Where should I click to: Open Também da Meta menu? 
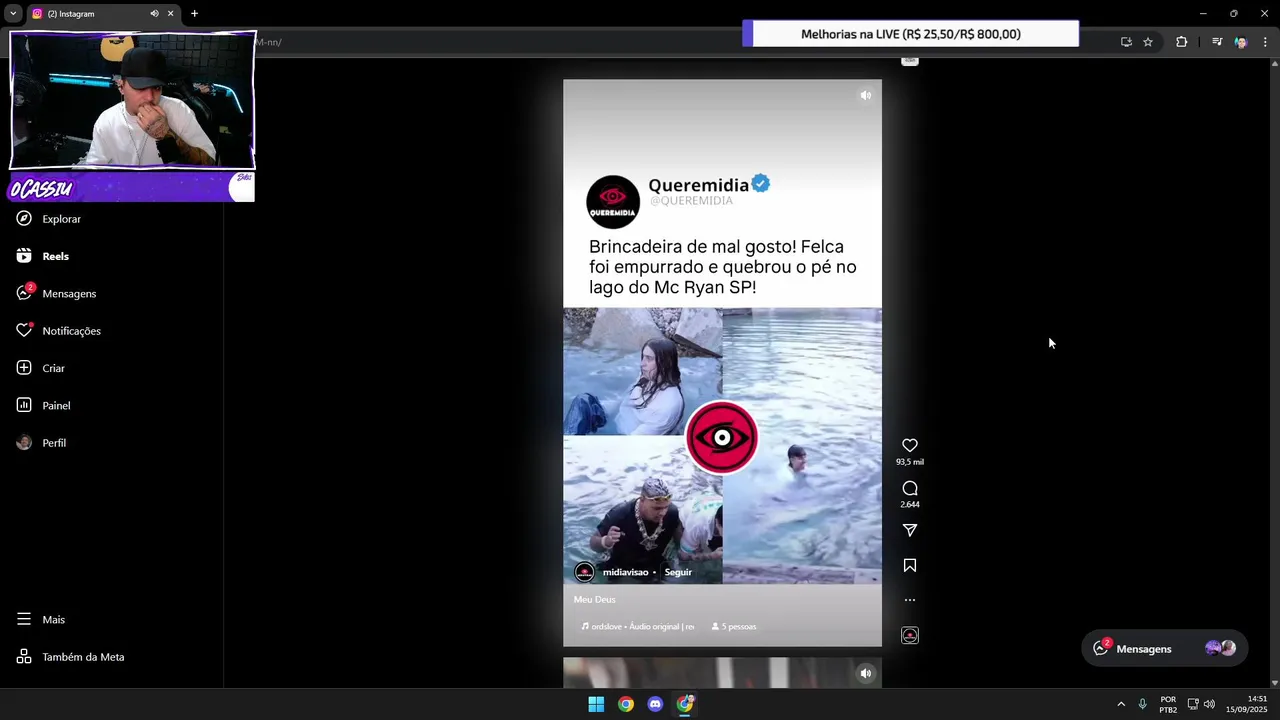coord(70,657)
